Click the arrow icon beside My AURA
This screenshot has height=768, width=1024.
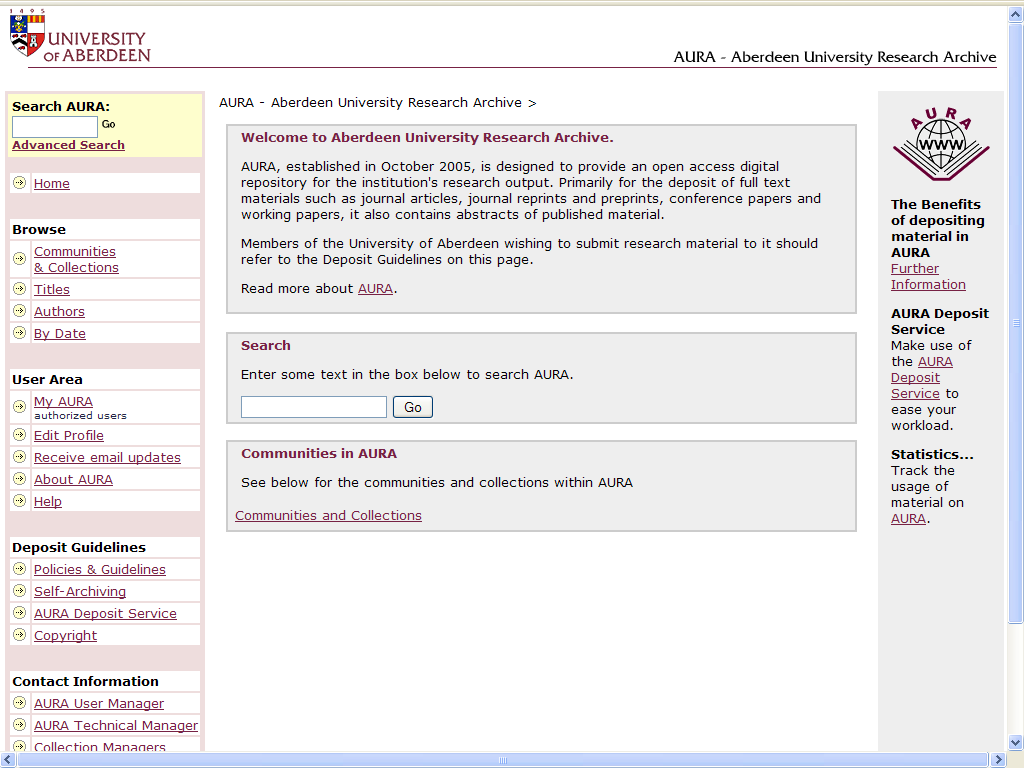[20, 407]
